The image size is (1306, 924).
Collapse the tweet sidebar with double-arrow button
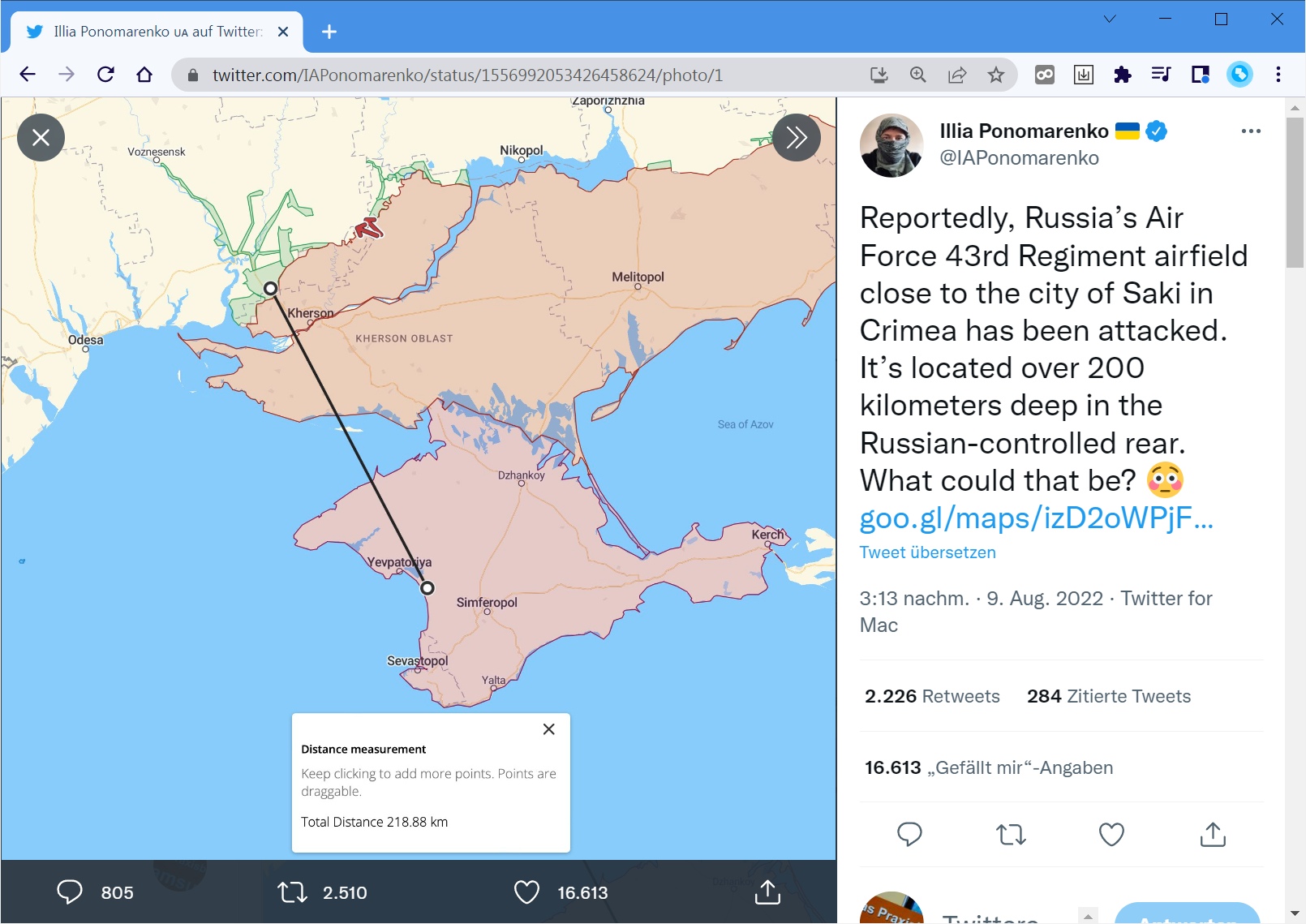[x=796, y=138]
